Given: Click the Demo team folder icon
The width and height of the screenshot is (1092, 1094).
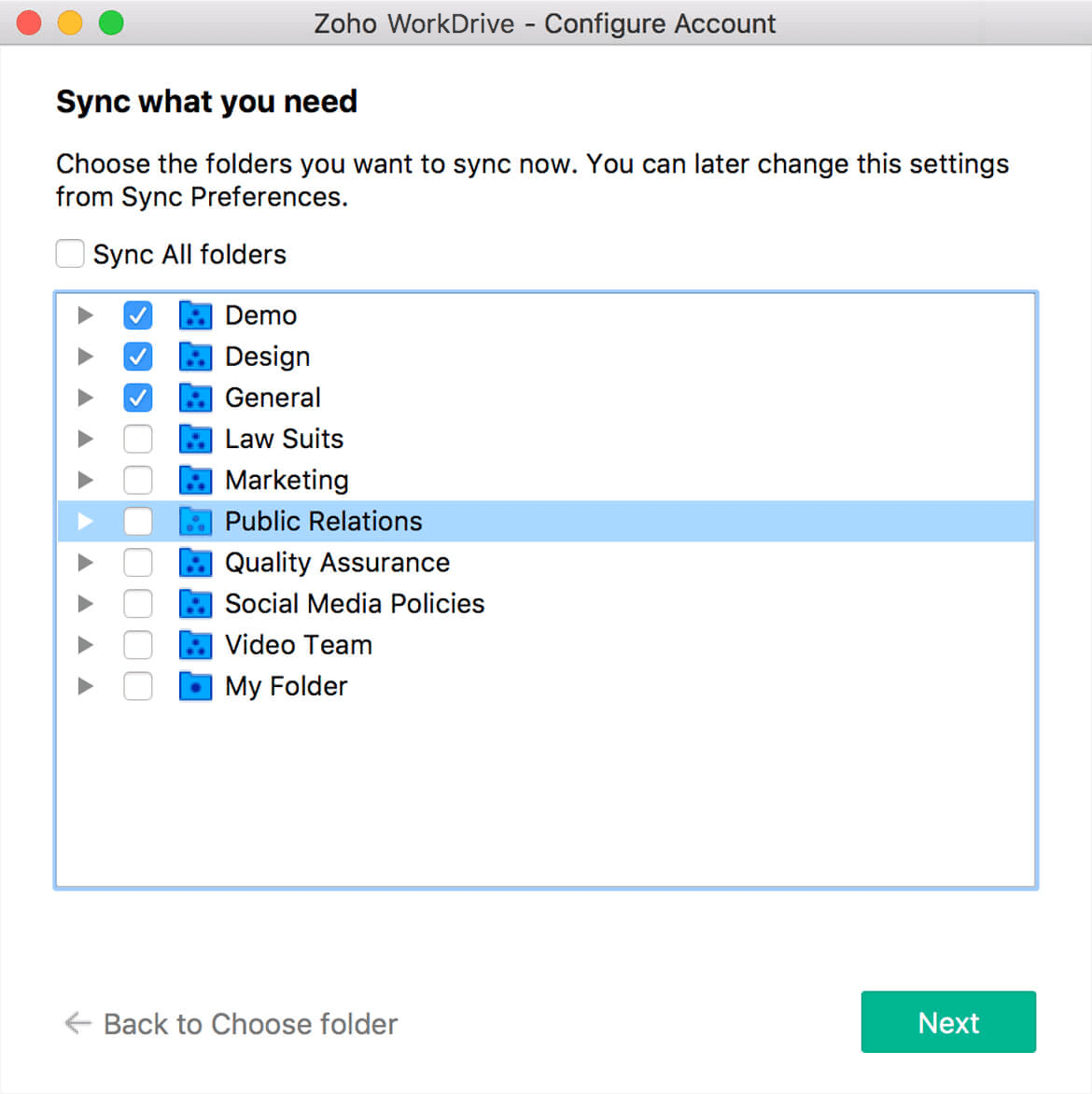Looking at the screenshot, I should (195, 316).
